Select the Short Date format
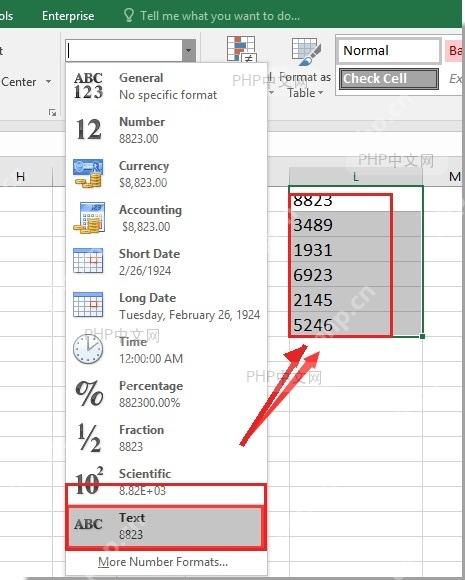This screenshot has height=580, width=465. [166, 262]
